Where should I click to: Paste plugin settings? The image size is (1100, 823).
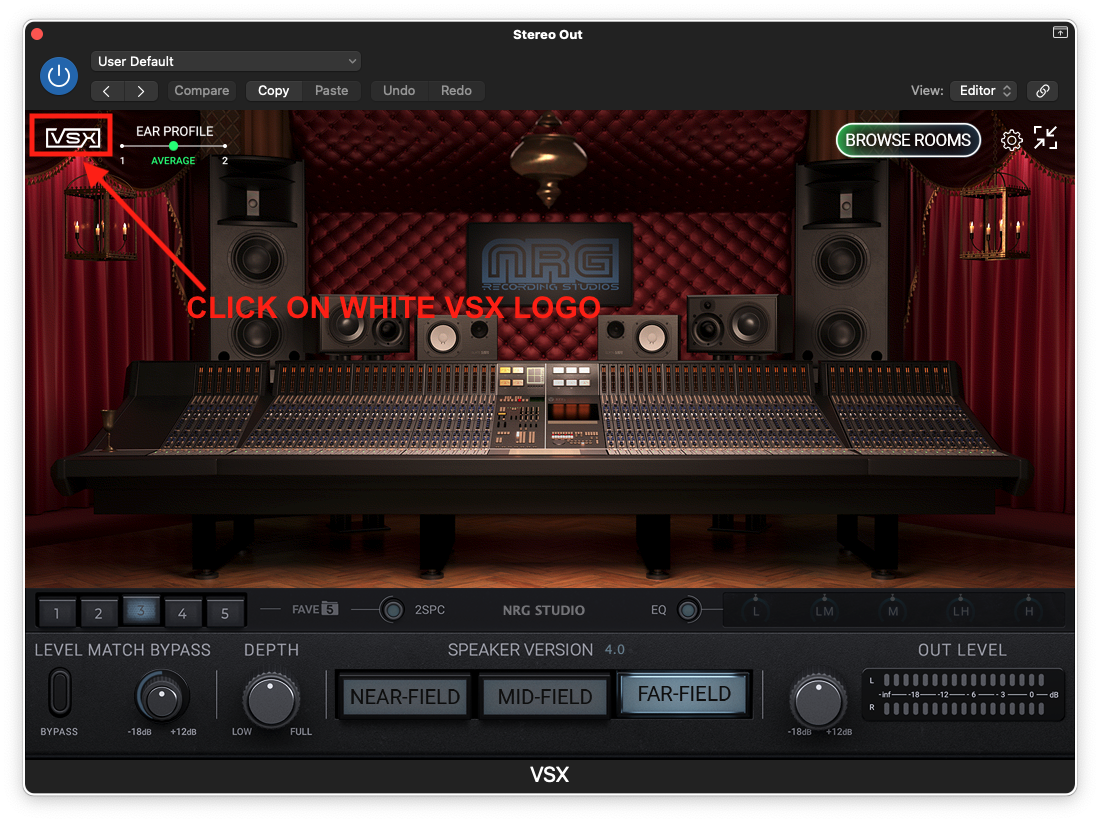[x=331, y=91]
